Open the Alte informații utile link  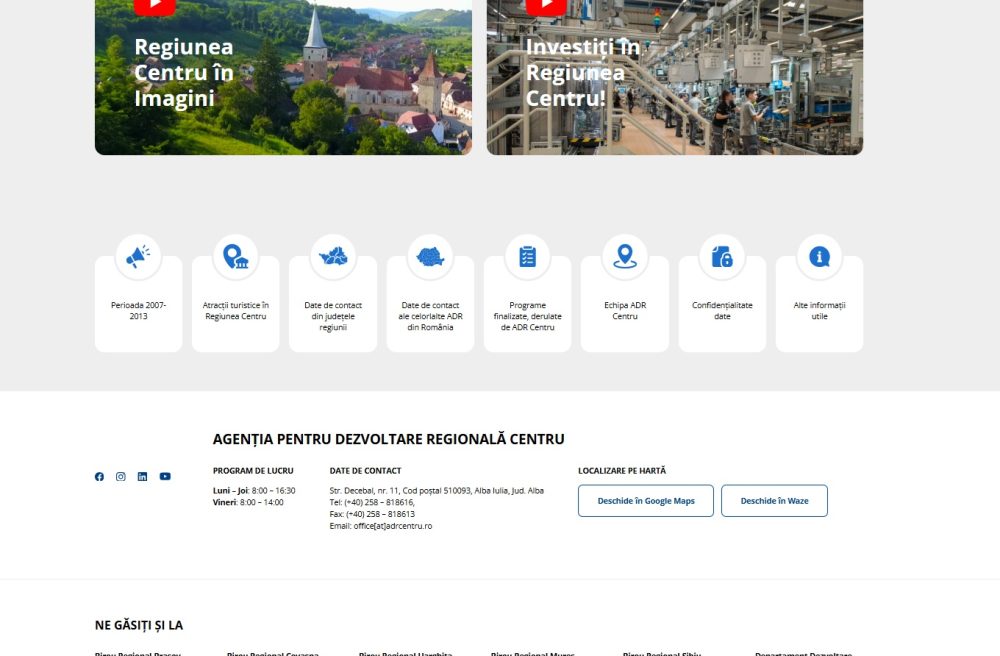(819, 311)
